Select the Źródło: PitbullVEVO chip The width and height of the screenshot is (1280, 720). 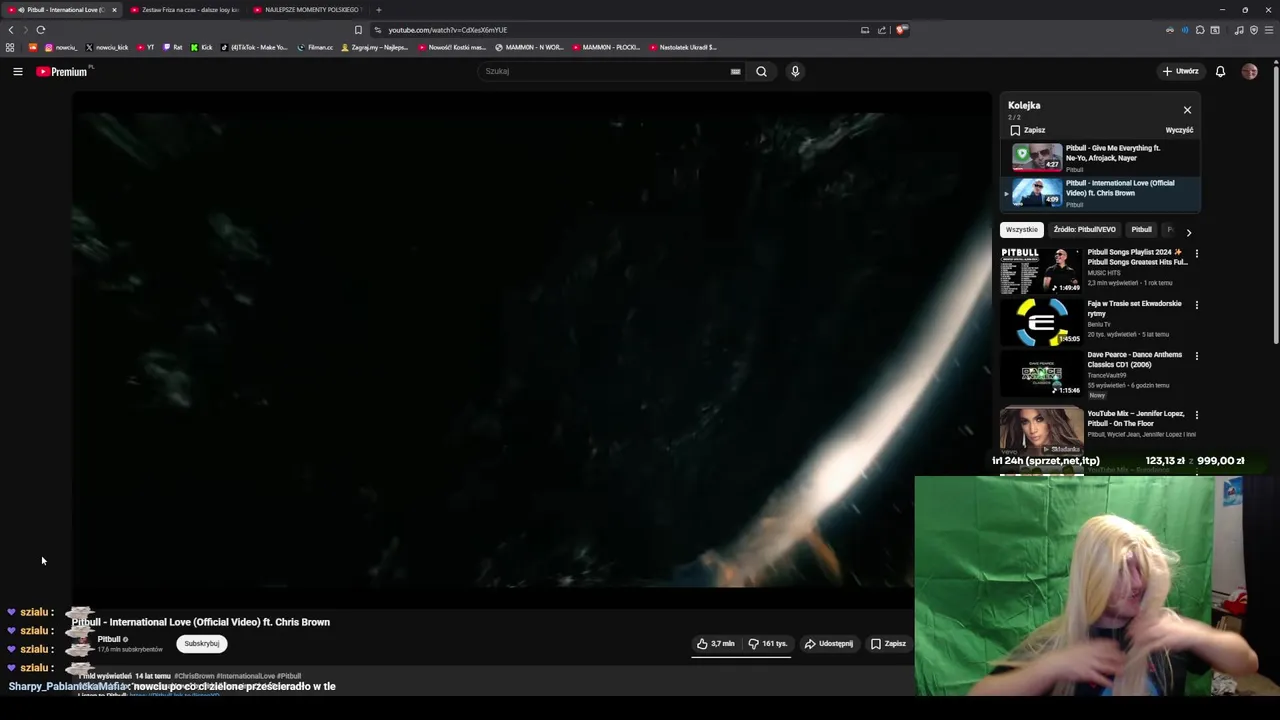[x=1084, y=230]
